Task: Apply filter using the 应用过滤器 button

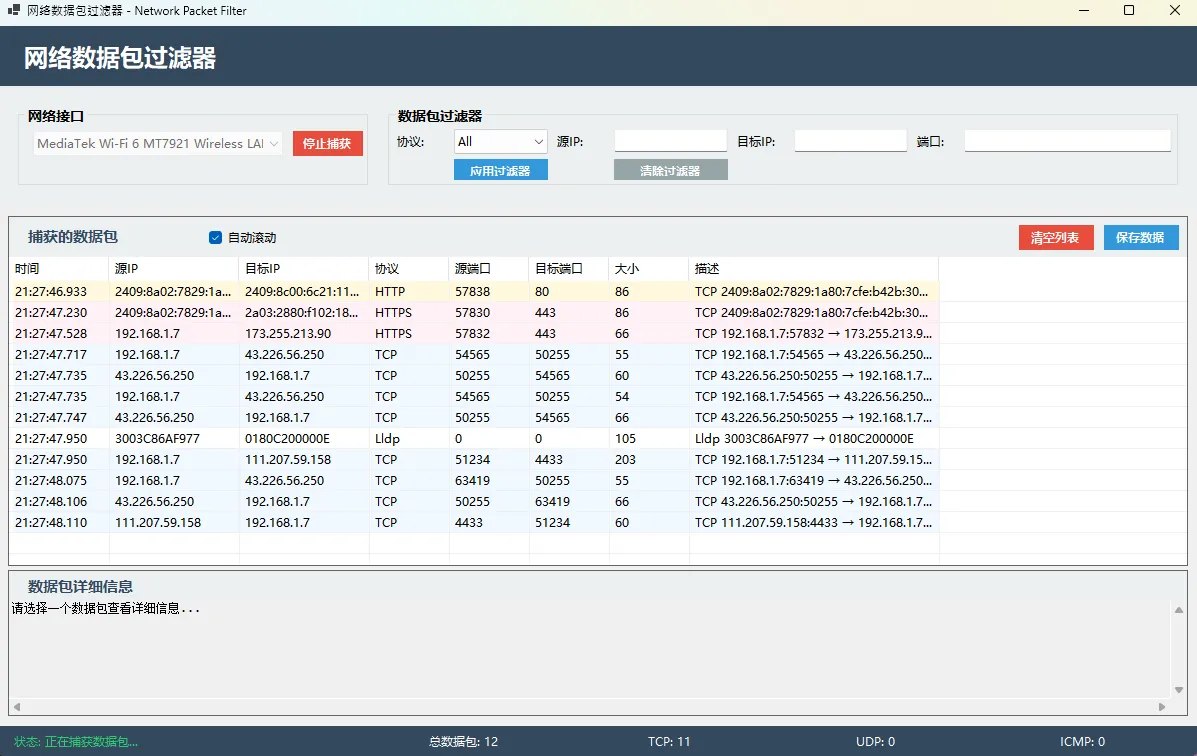Action: pos(500,170)
